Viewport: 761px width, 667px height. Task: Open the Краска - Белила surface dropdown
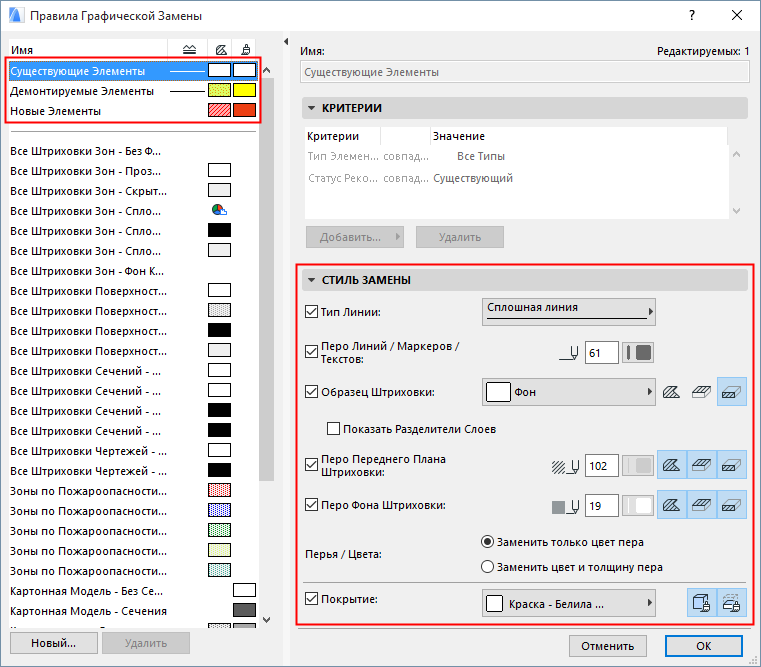coord(569,603)
